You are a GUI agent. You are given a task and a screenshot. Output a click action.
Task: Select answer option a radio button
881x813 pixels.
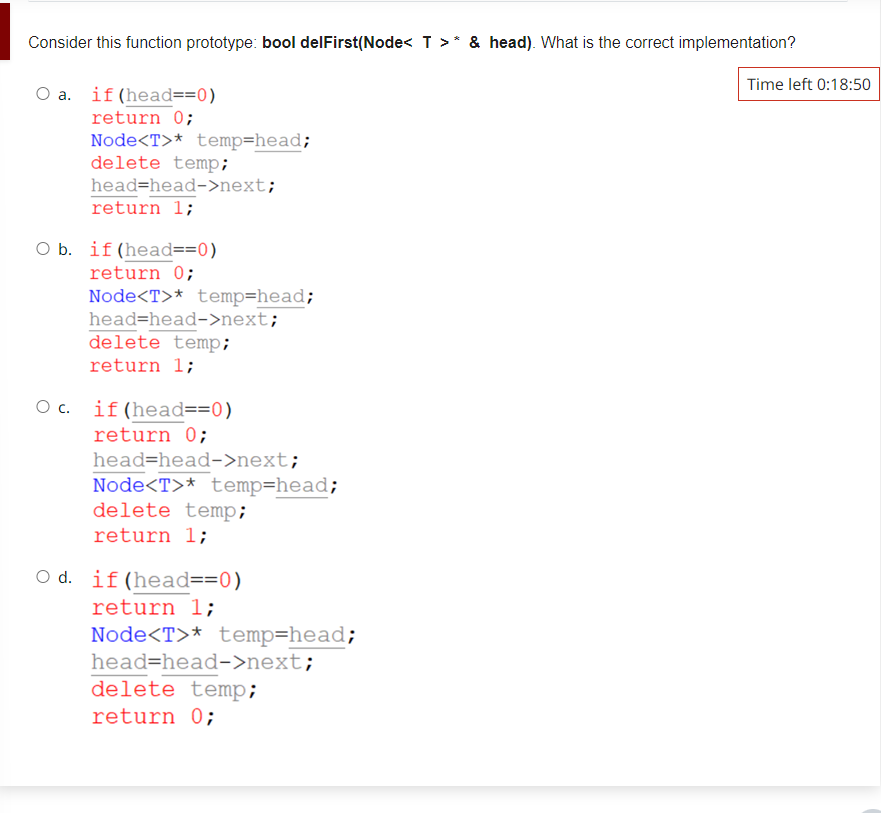click(x=43, y=92)
